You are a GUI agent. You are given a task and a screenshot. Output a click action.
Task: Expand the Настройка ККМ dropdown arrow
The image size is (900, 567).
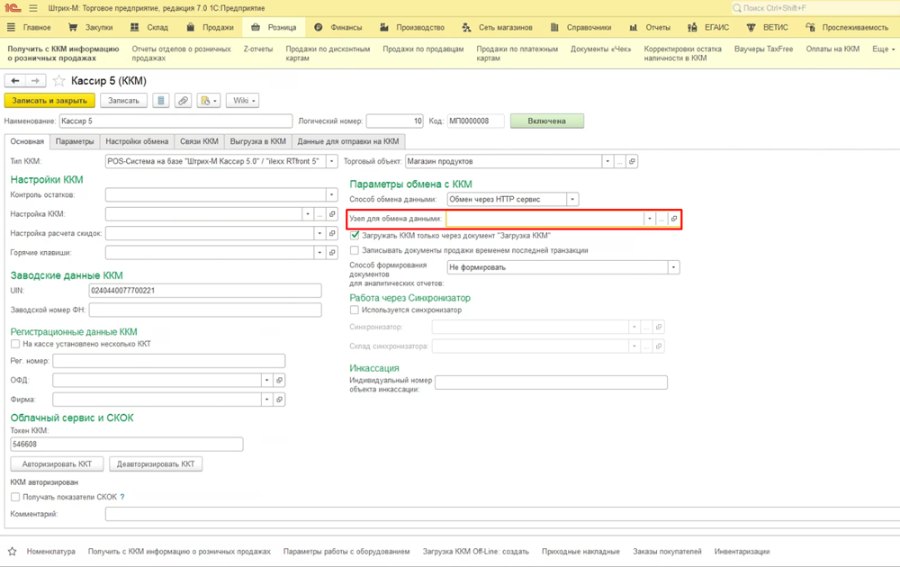pyautogui.click(x=308, y=214)
